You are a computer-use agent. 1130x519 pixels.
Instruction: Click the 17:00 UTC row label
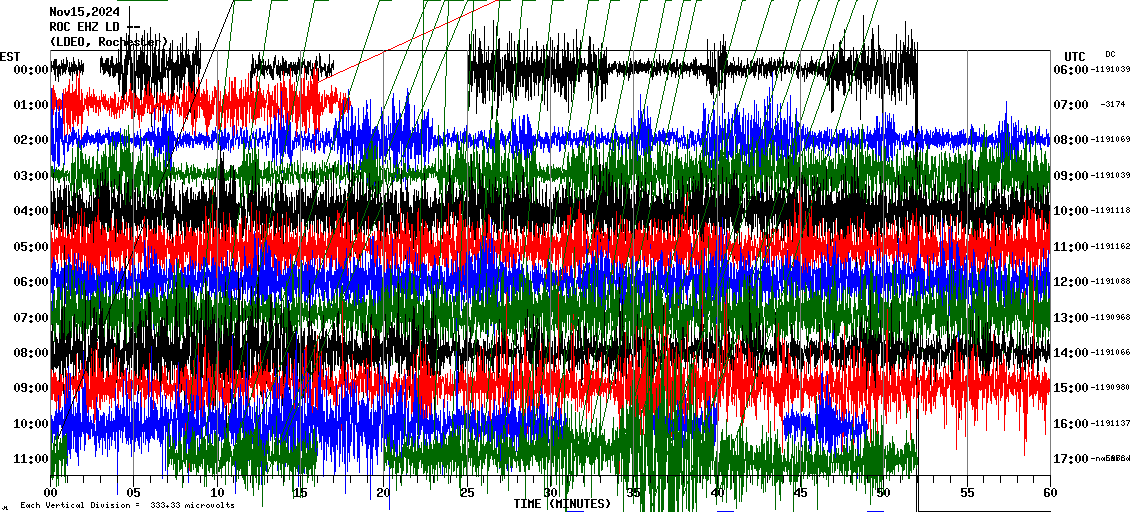1075,459
